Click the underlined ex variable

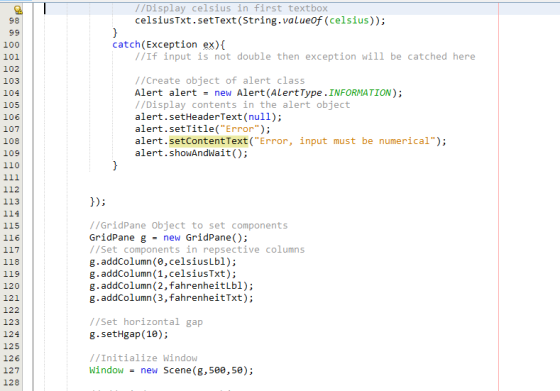pos(209,45)
